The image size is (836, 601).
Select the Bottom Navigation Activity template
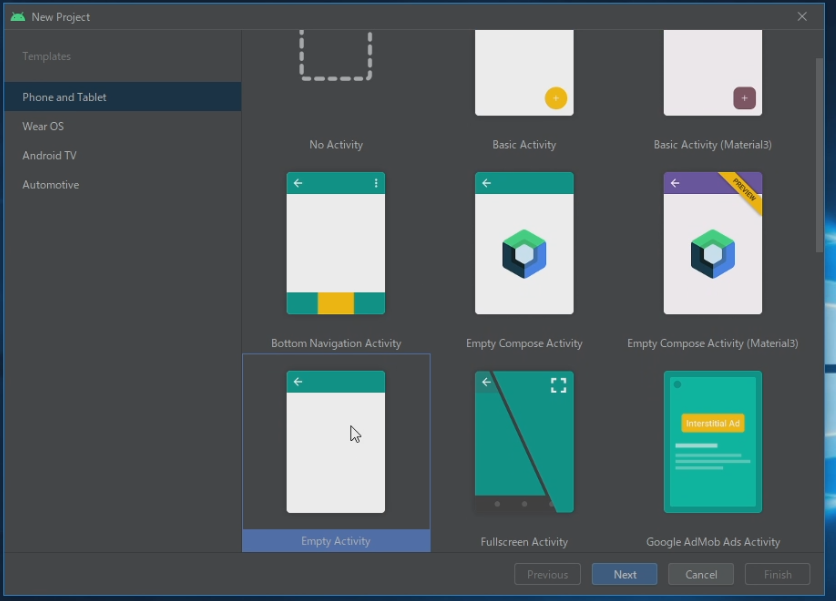(x=336, y=245)
